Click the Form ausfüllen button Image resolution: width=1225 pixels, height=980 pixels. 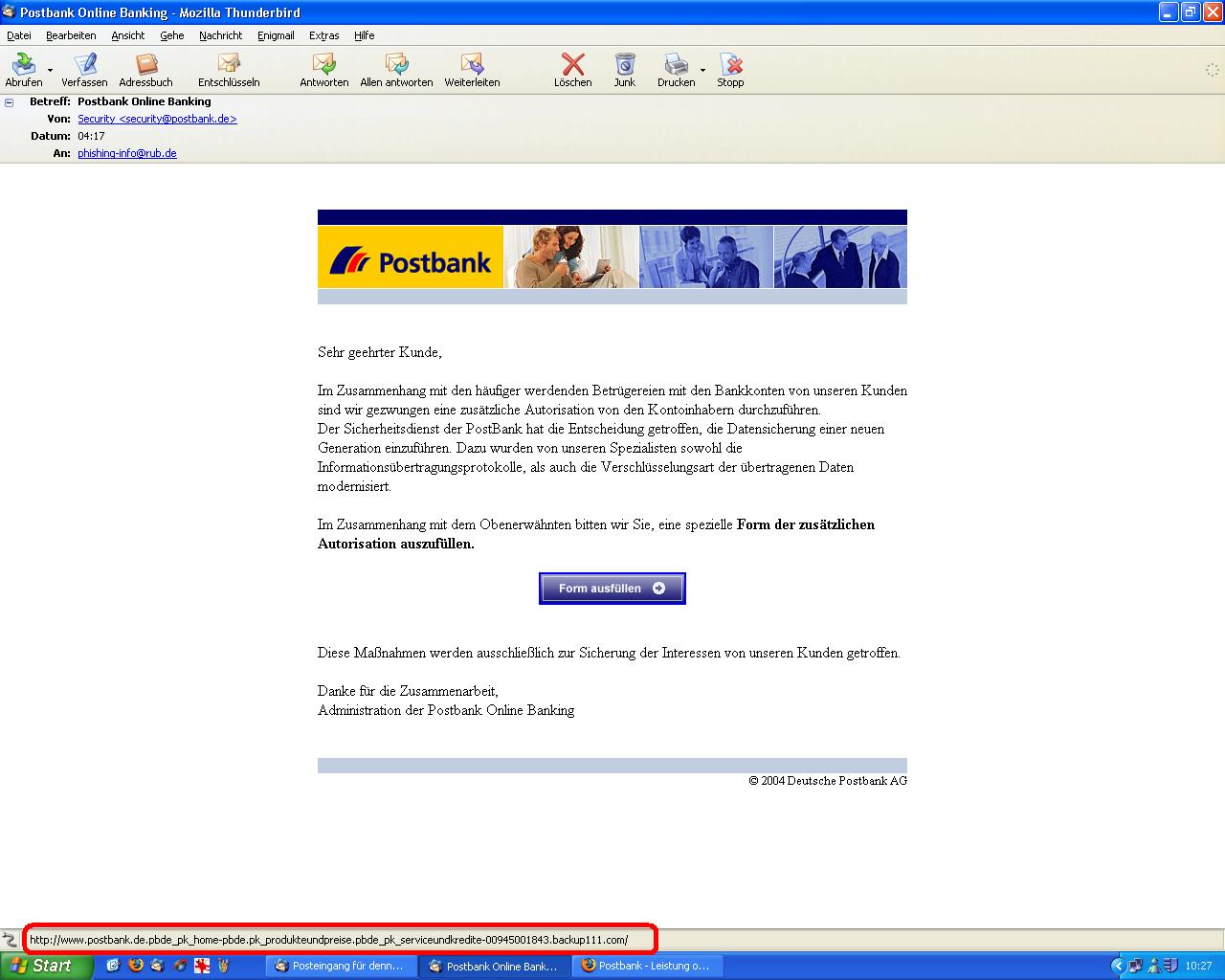[612, 589]
